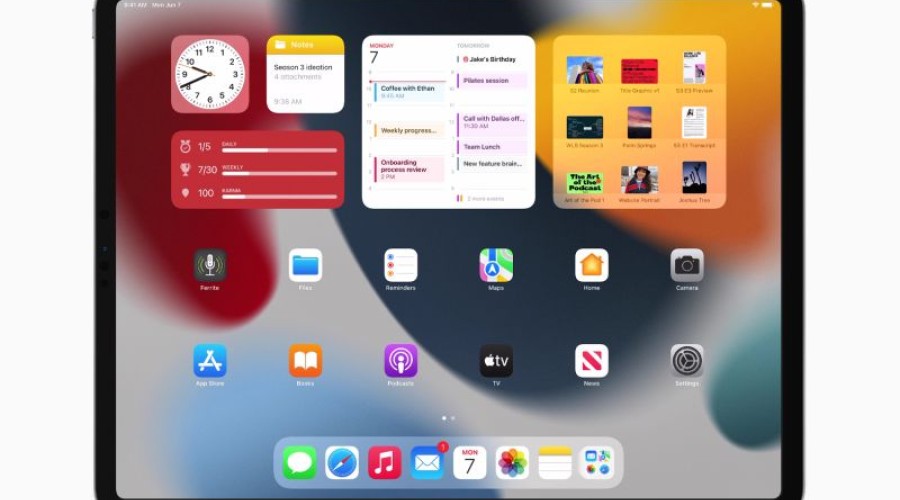
Task: Open the Reminders app
Action: tap(401, 265)
